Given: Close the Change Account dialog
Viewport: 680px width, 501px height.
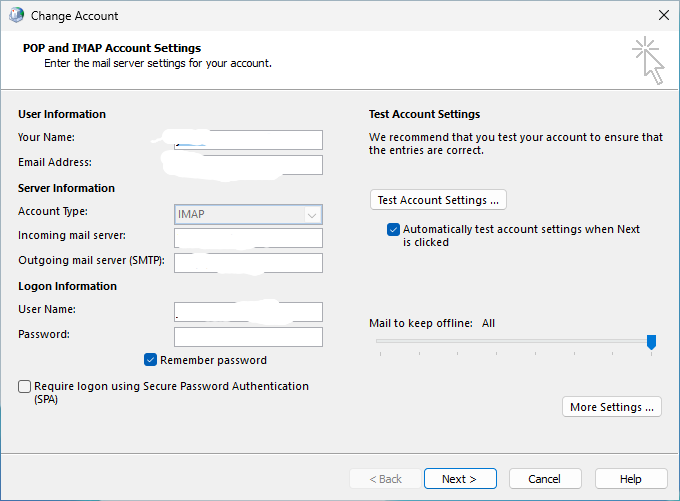Looking at the screenshot, I should (663, 16).
